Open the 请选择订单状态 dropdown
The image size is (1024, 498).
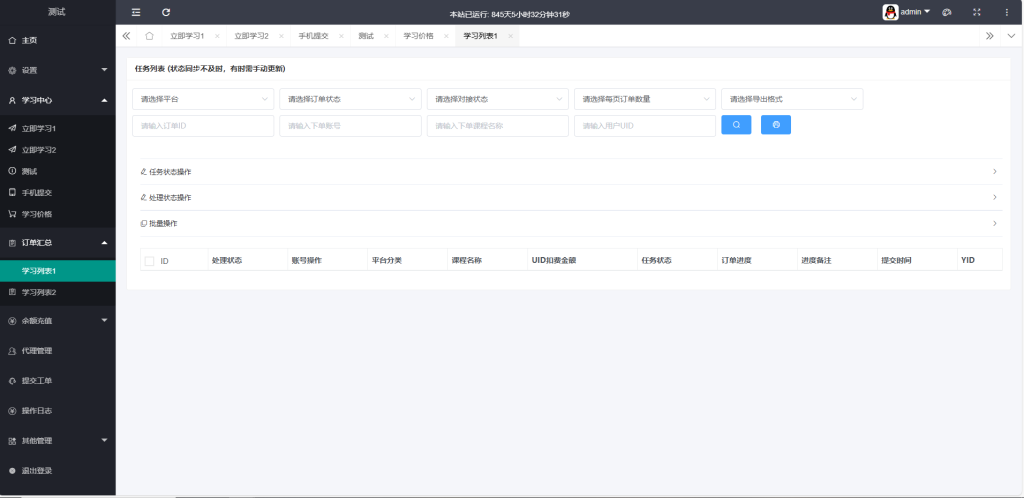tap(350, 99)
